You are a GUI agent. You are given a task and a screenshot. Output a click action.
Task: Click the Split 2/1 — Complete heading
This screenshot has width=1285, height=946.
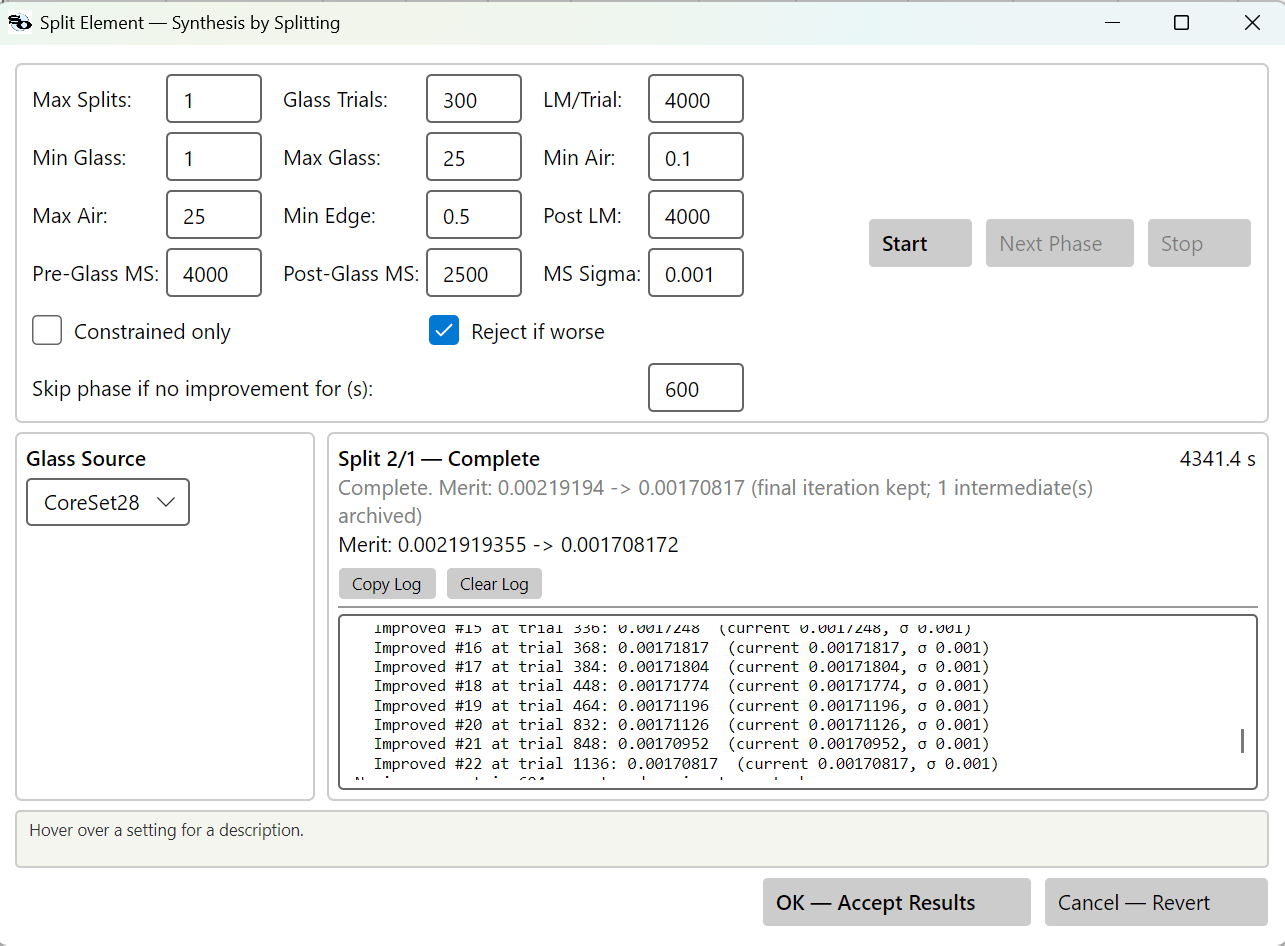coord(439,459)
